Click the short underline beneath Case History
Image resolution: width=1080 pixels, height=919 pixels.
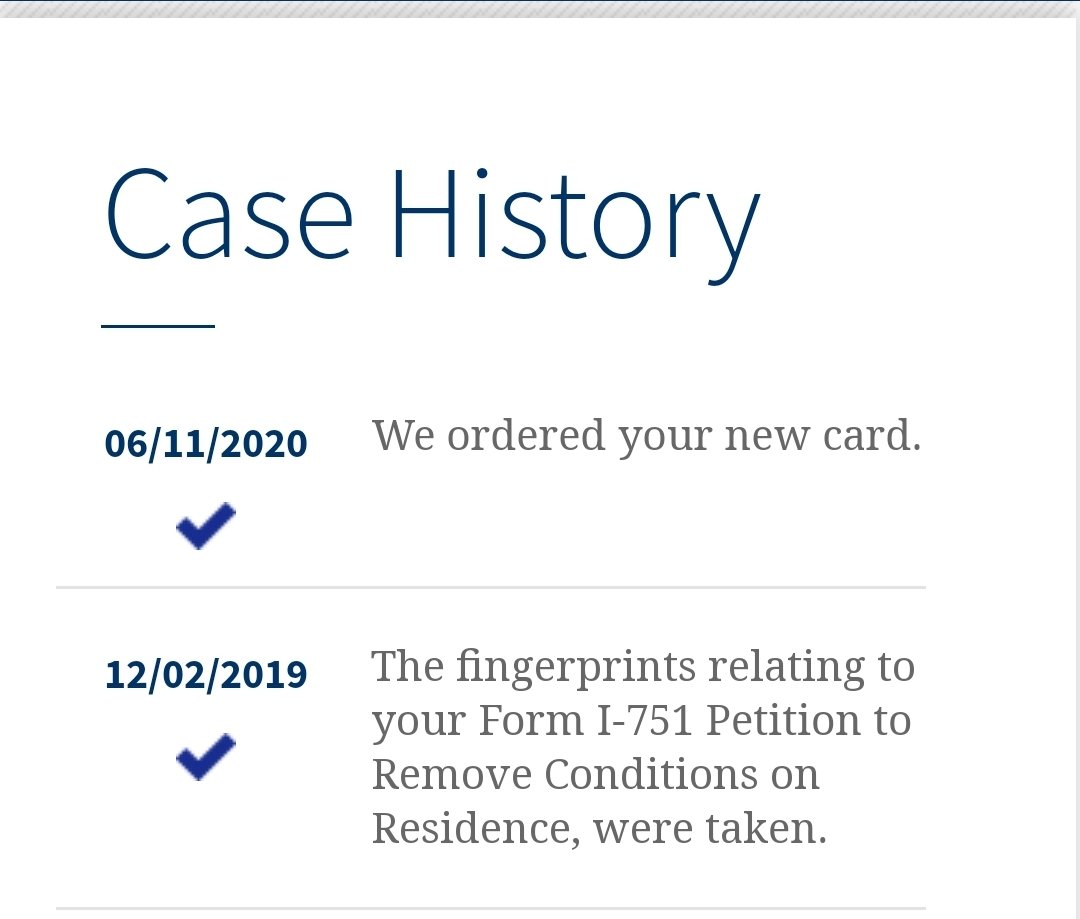tap(158, 326)
